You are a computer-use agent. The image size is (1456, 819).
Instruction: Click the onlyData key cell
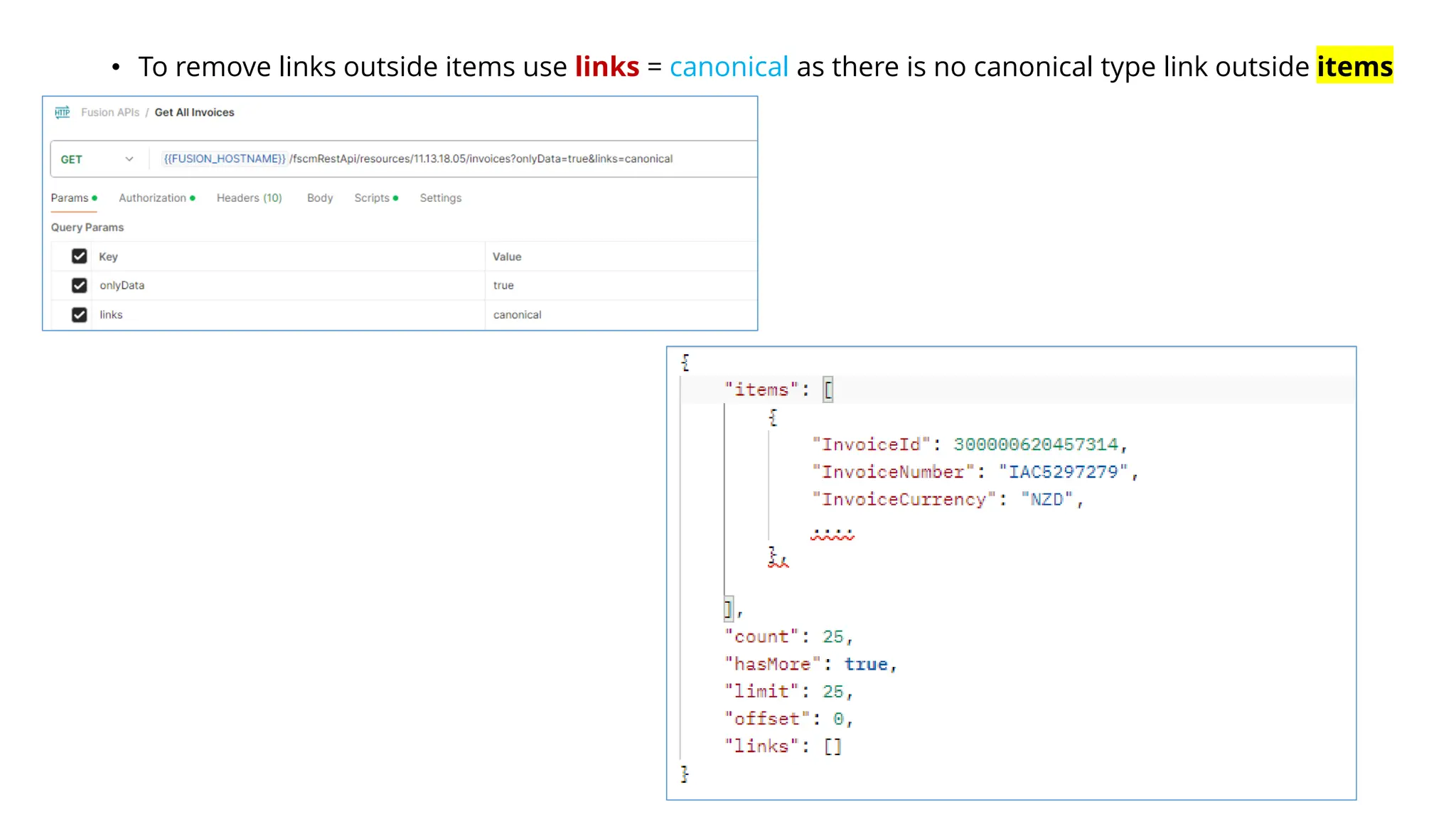pos(288,285)
